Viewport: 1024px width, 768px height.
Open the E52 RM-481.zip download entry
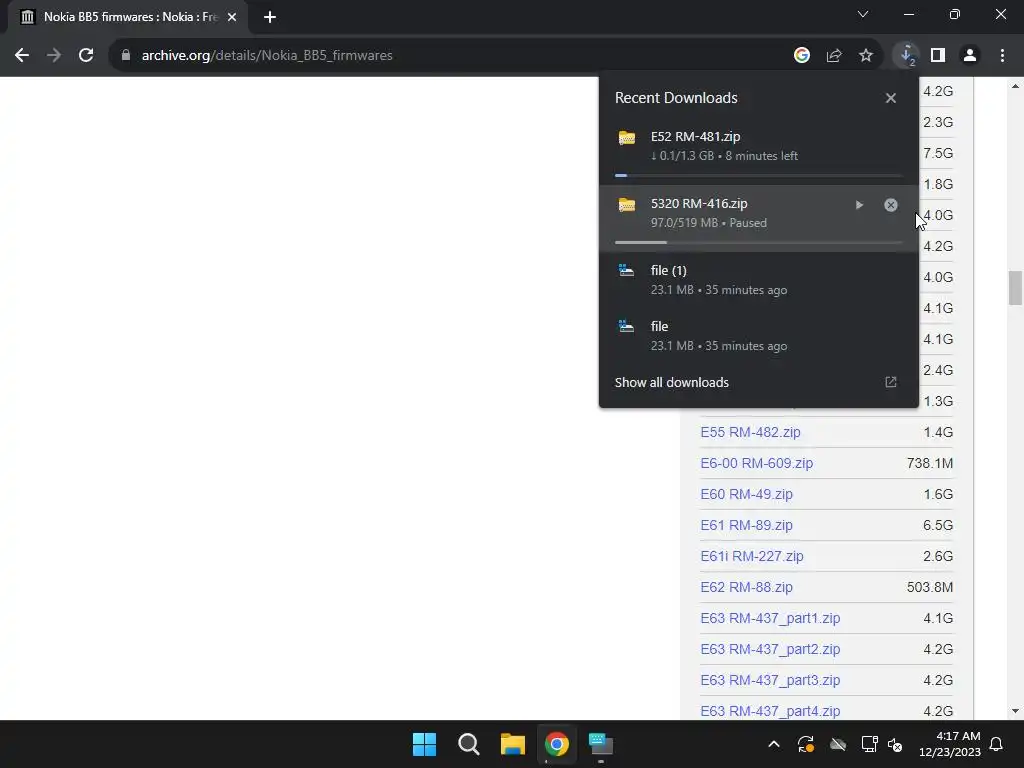coord(758,150)
